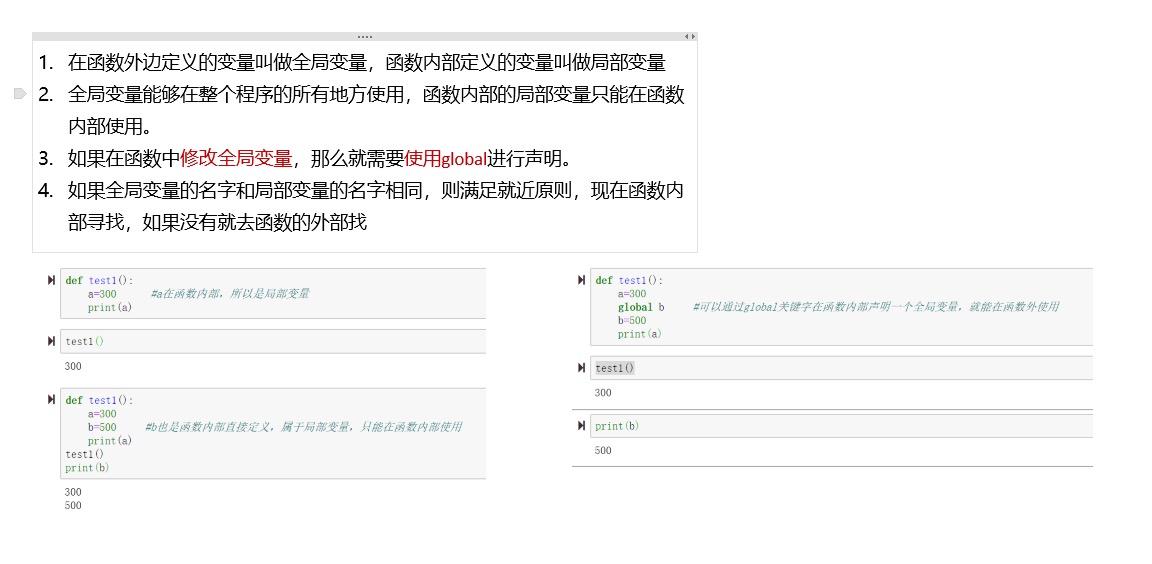
Task: Click the global b code line
Action: 641,307
